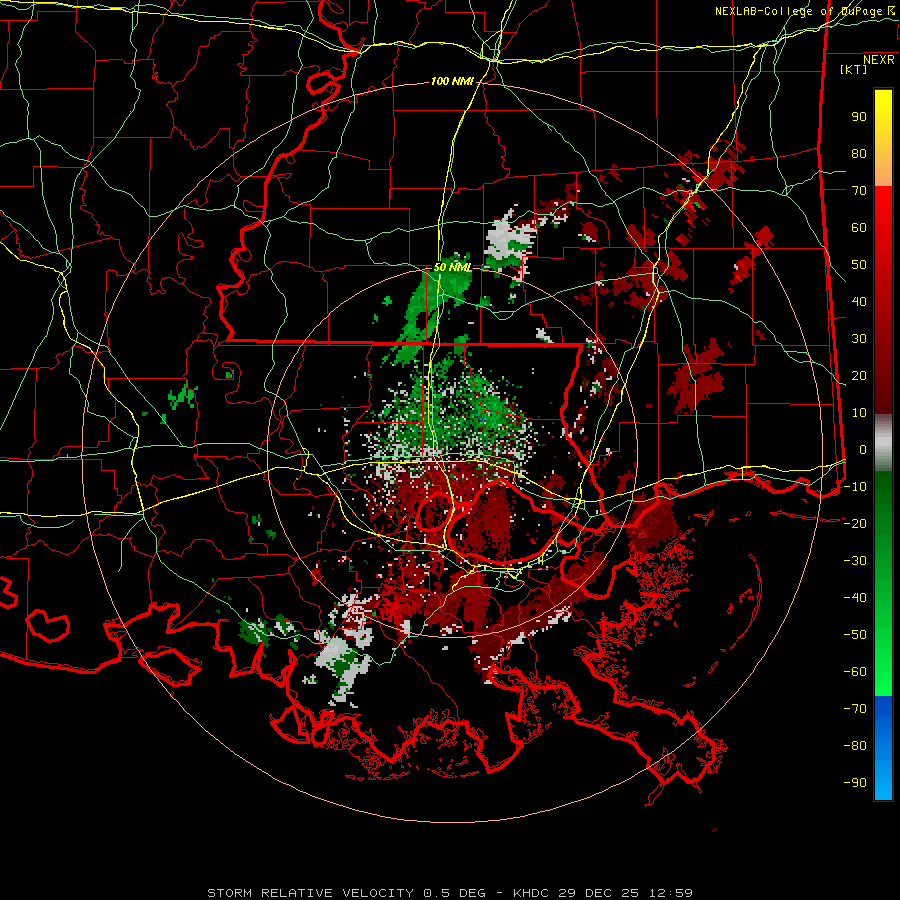This screenshot has height=900, width=900.
Task: Click the 90 value on the velocity scale
Action: [x=859, y=117]
